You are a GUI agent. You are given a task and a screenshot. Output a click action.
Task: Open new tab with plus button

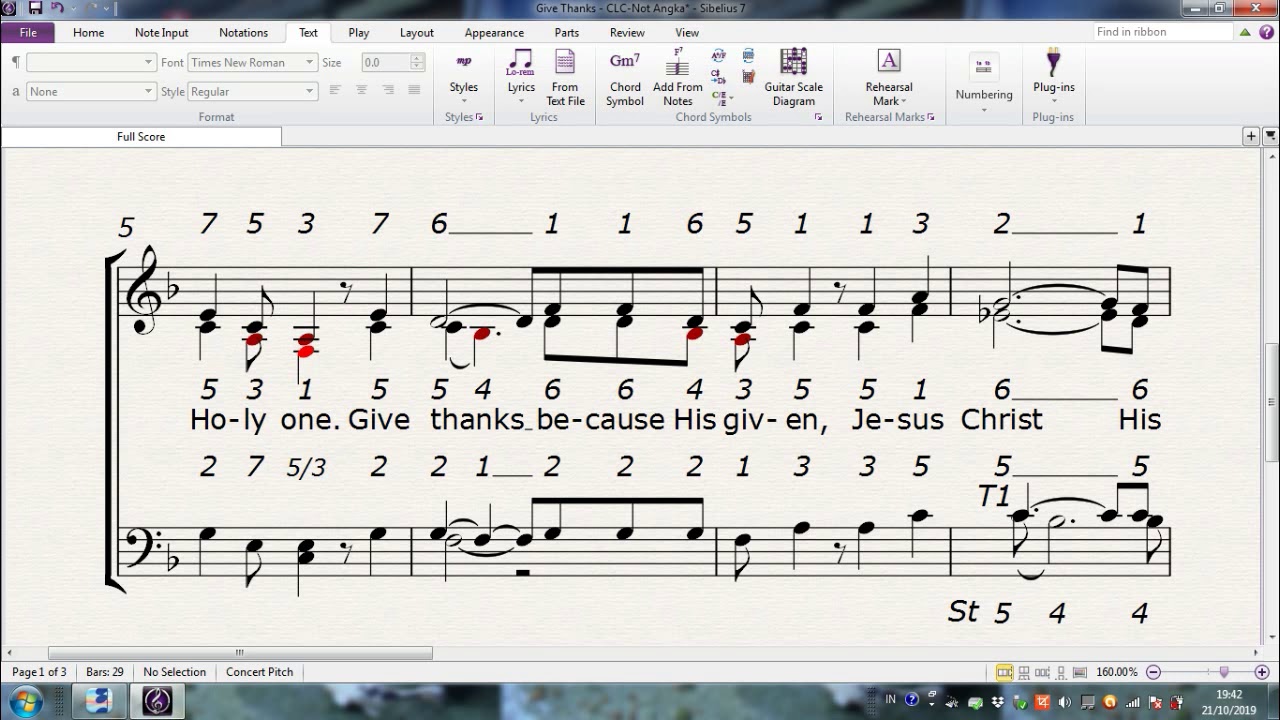coord(1251,136)
